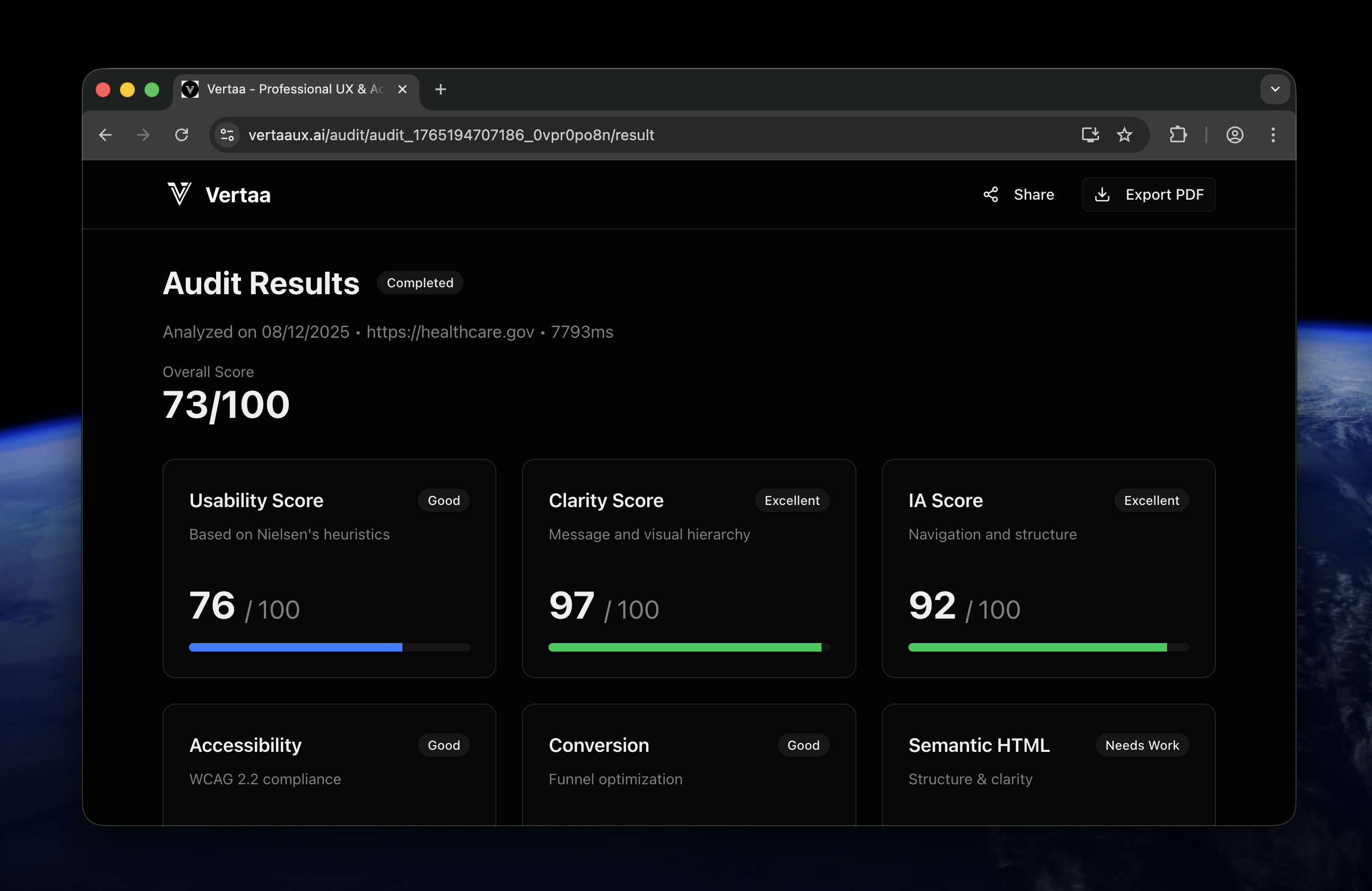
Task: Click the Export PDF button
Action: click(x=1148, y=194)
